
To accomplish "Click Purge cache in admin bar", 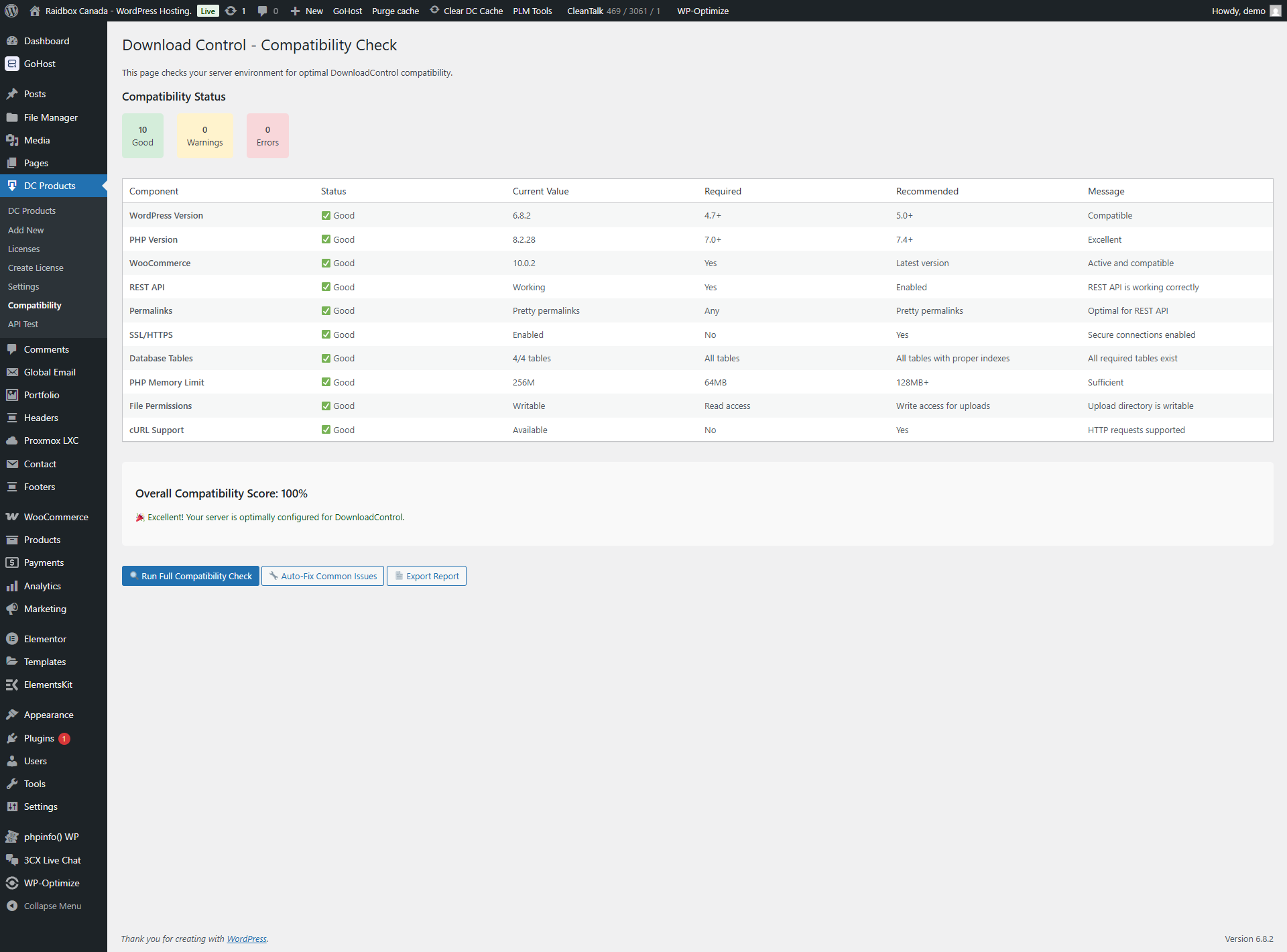I will [x=395, y=11].
